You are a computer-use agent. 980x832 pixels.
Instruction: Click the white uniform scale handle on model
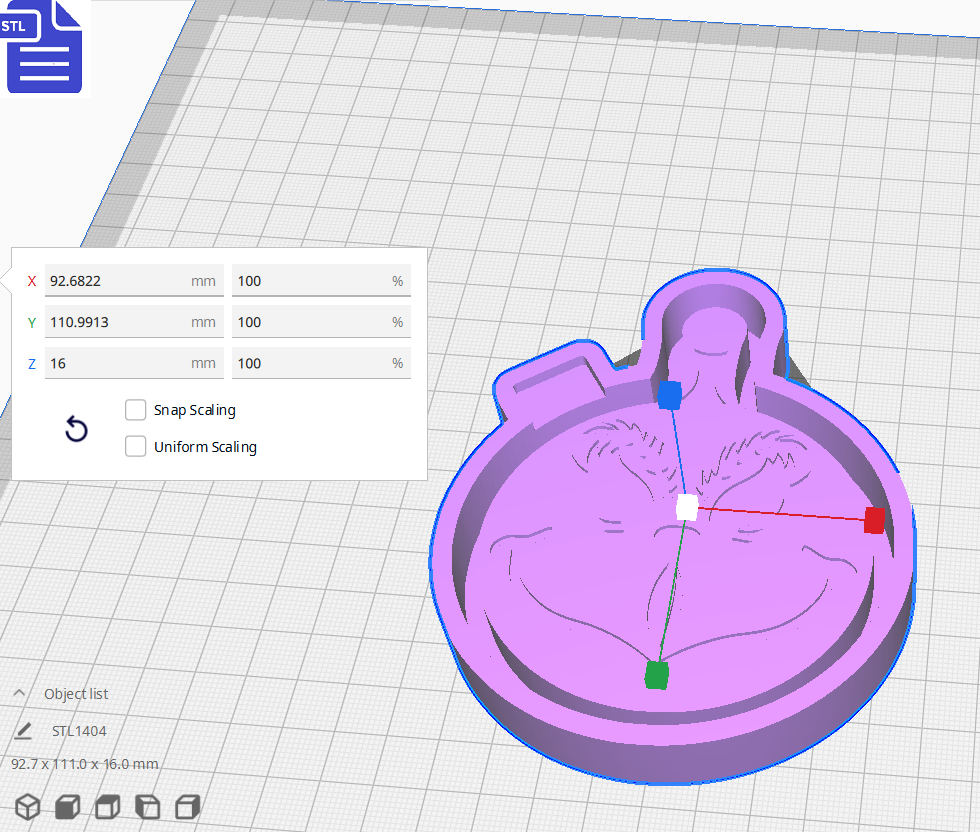686,508
